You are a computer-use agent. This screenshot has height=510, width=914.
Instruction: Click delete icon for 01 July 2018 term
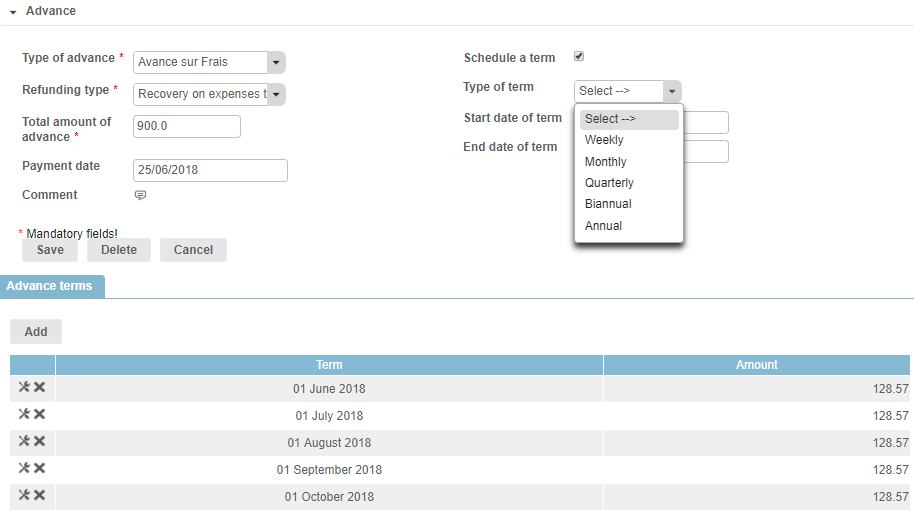40,414
